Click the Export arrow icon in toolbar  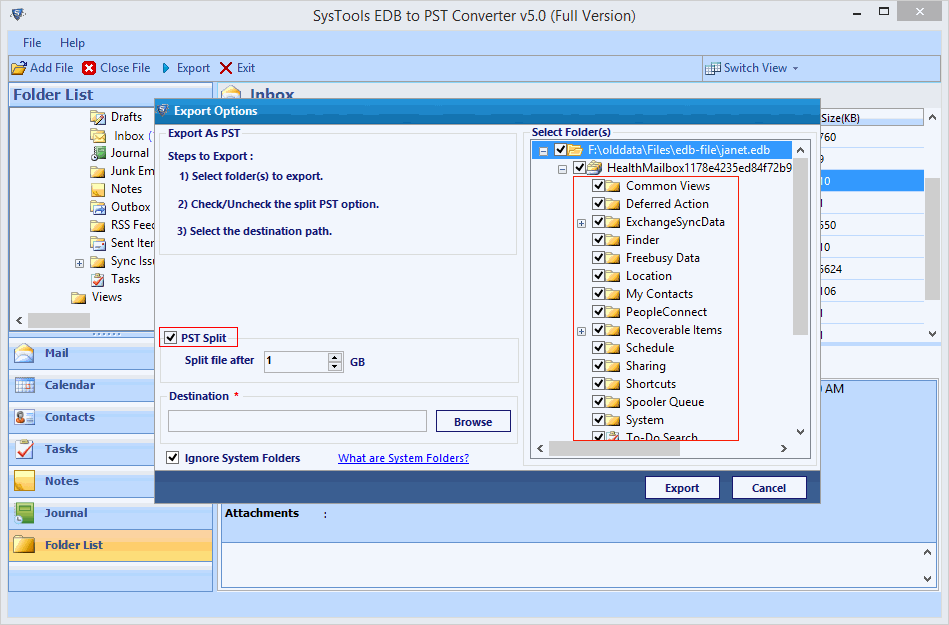(166, 68)
